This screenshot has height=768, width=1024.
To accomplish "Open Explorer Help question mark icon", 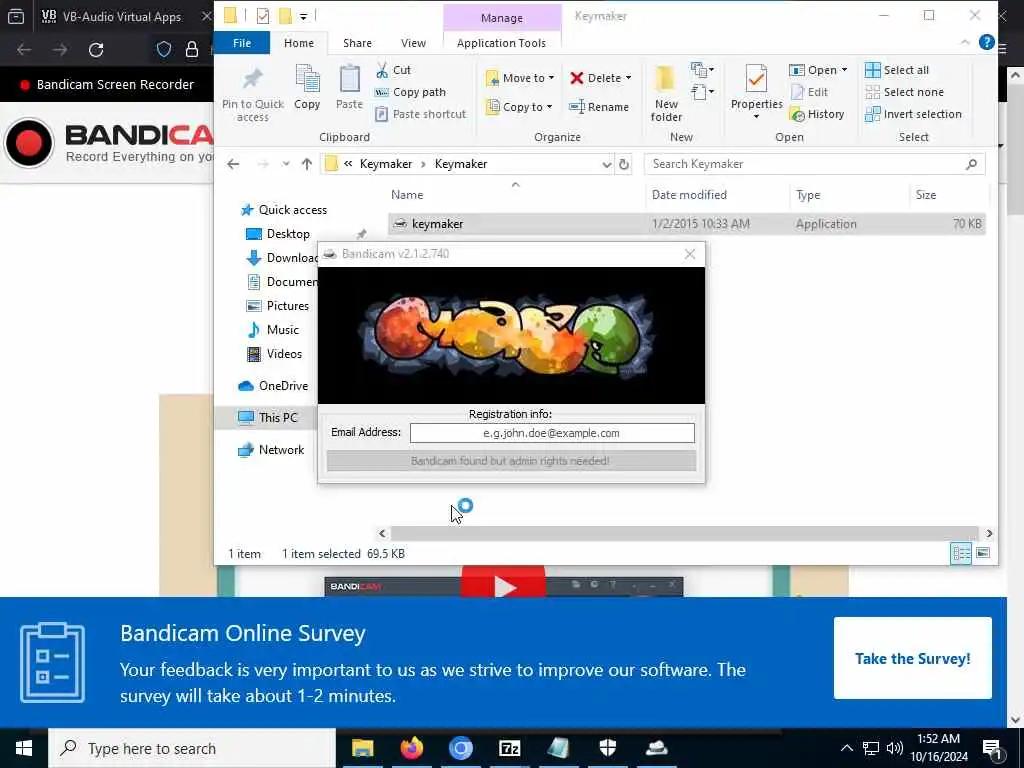I will pos(986,42).
